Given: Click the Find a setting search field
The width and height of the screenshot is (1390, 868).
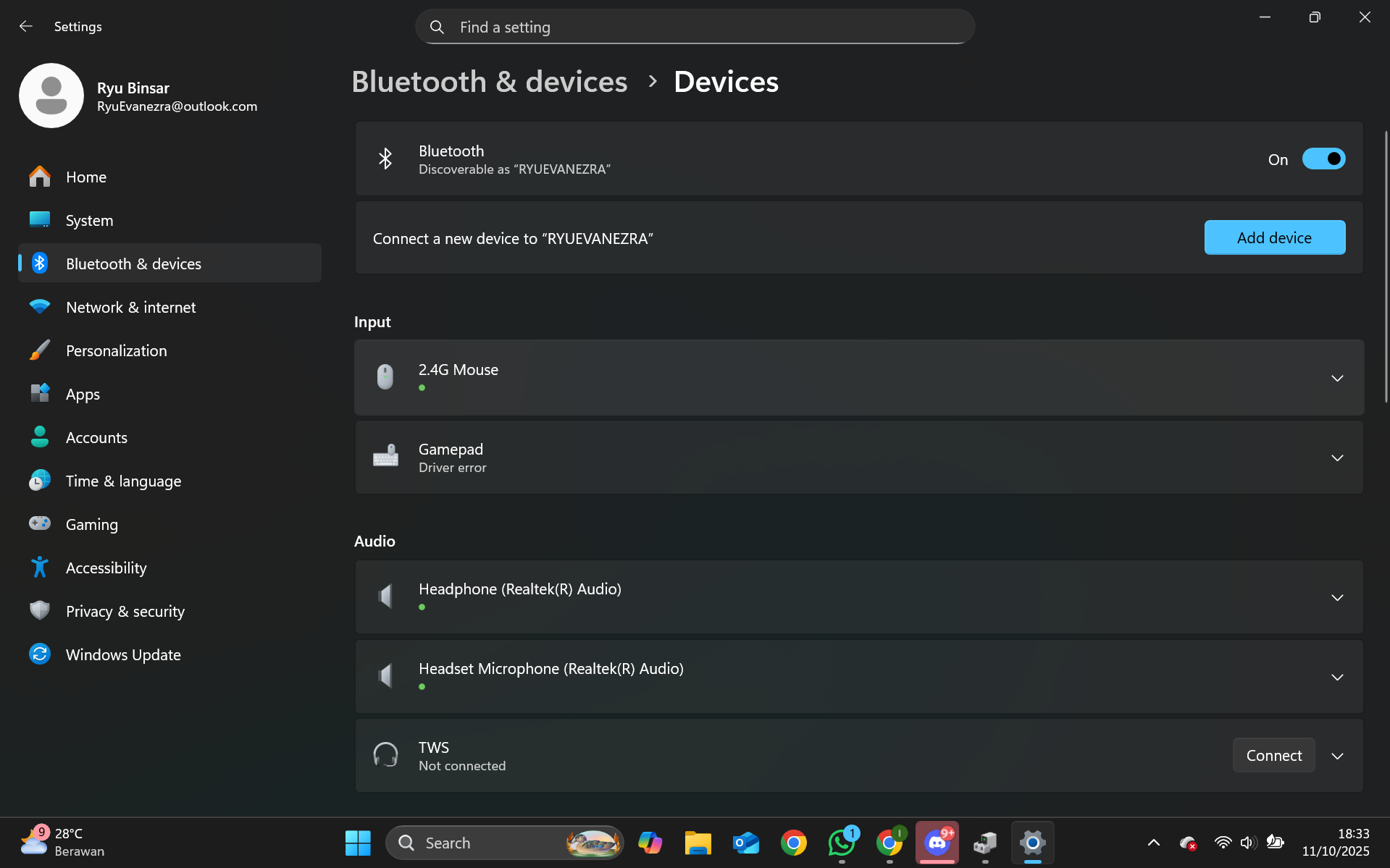Looking at the screenshot, I should [x=695, y=28].
